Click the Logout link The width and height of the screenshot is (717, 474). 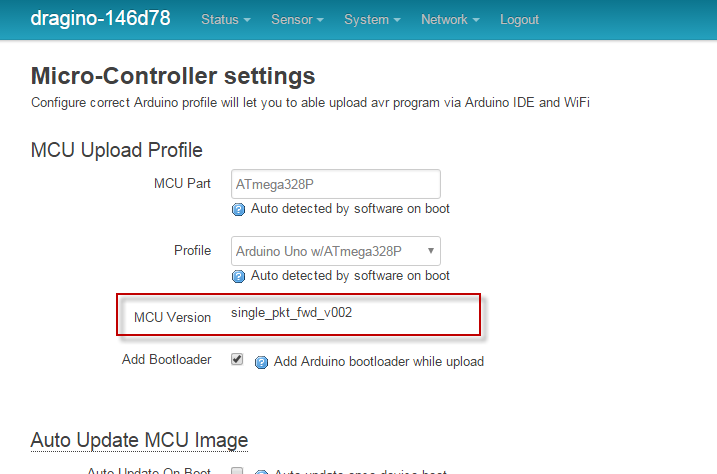pyautogui.click(x=519, y=20)
